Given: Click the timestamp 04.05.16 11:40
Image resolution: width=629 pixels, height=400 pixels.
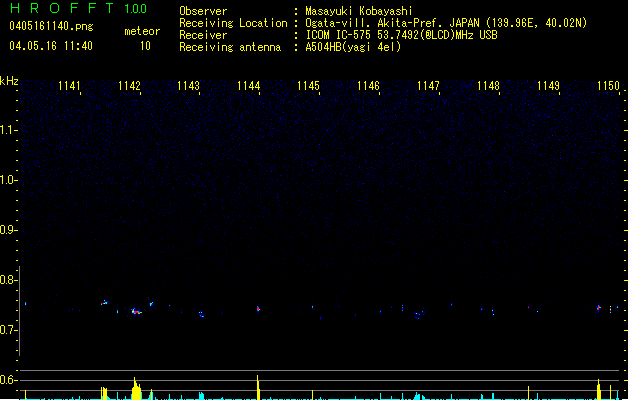Looking at the screenshot, I should coord(51,46).
